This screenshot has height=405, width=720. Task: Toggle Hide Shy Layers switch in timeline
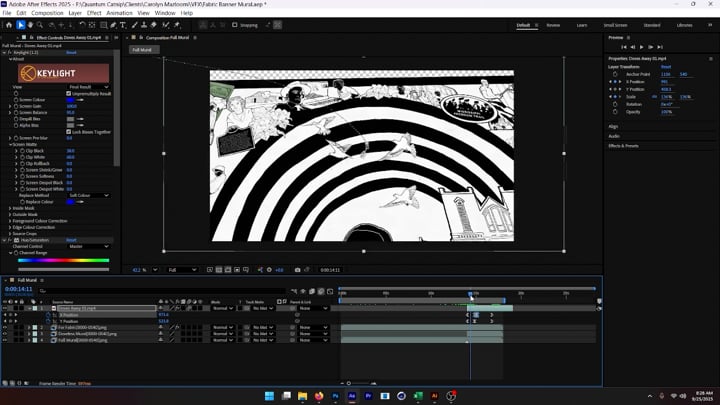(x=303, y=292)
